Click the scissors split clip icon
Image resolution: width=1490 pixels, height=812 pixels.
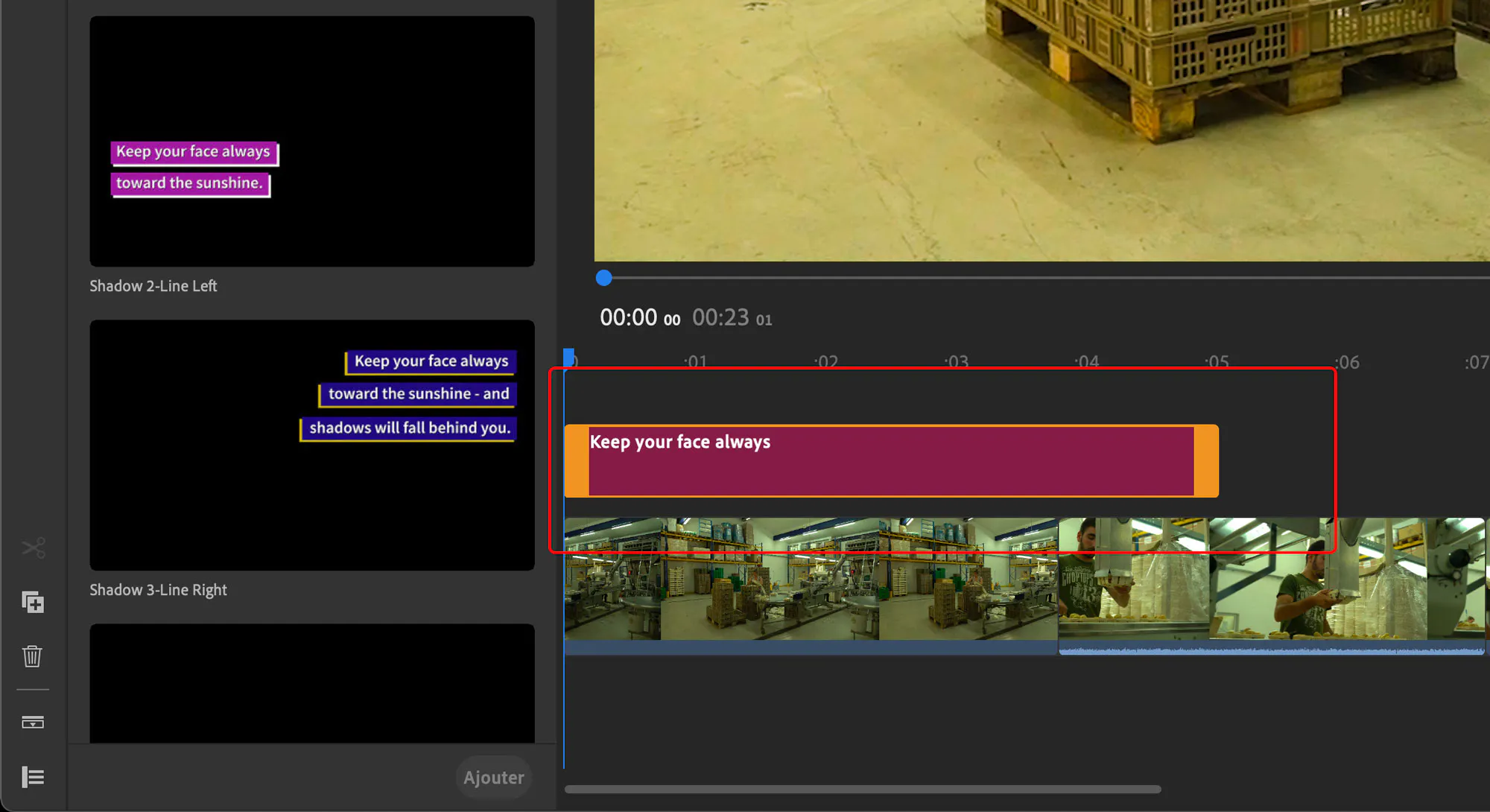[x=33, y=548]
